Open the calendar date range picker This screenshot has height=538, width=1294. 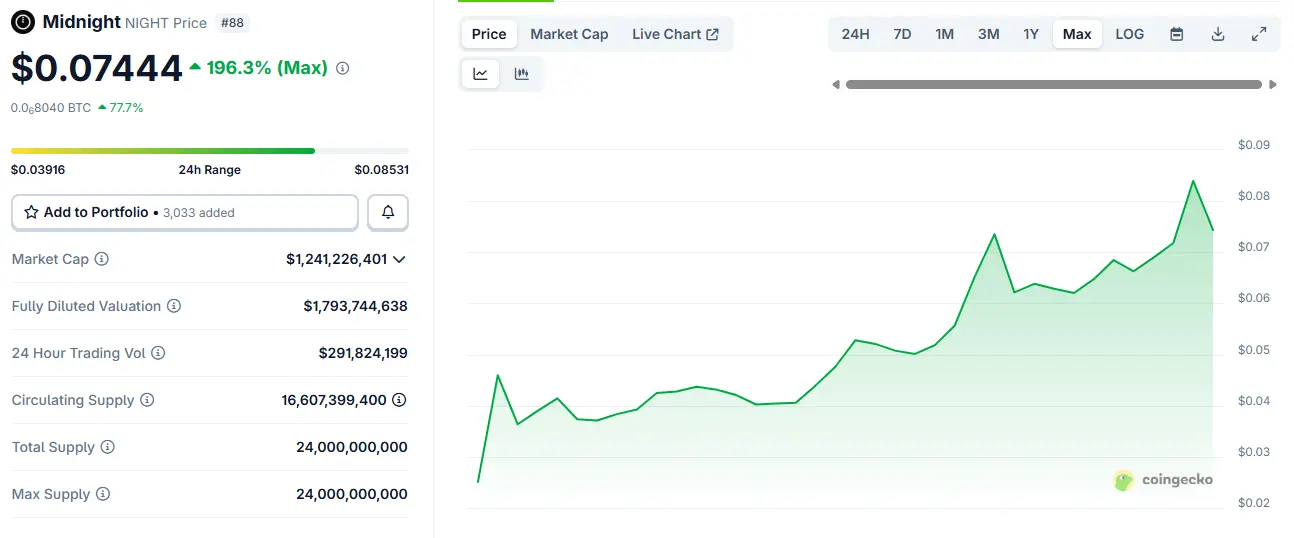click(1177, 34)
